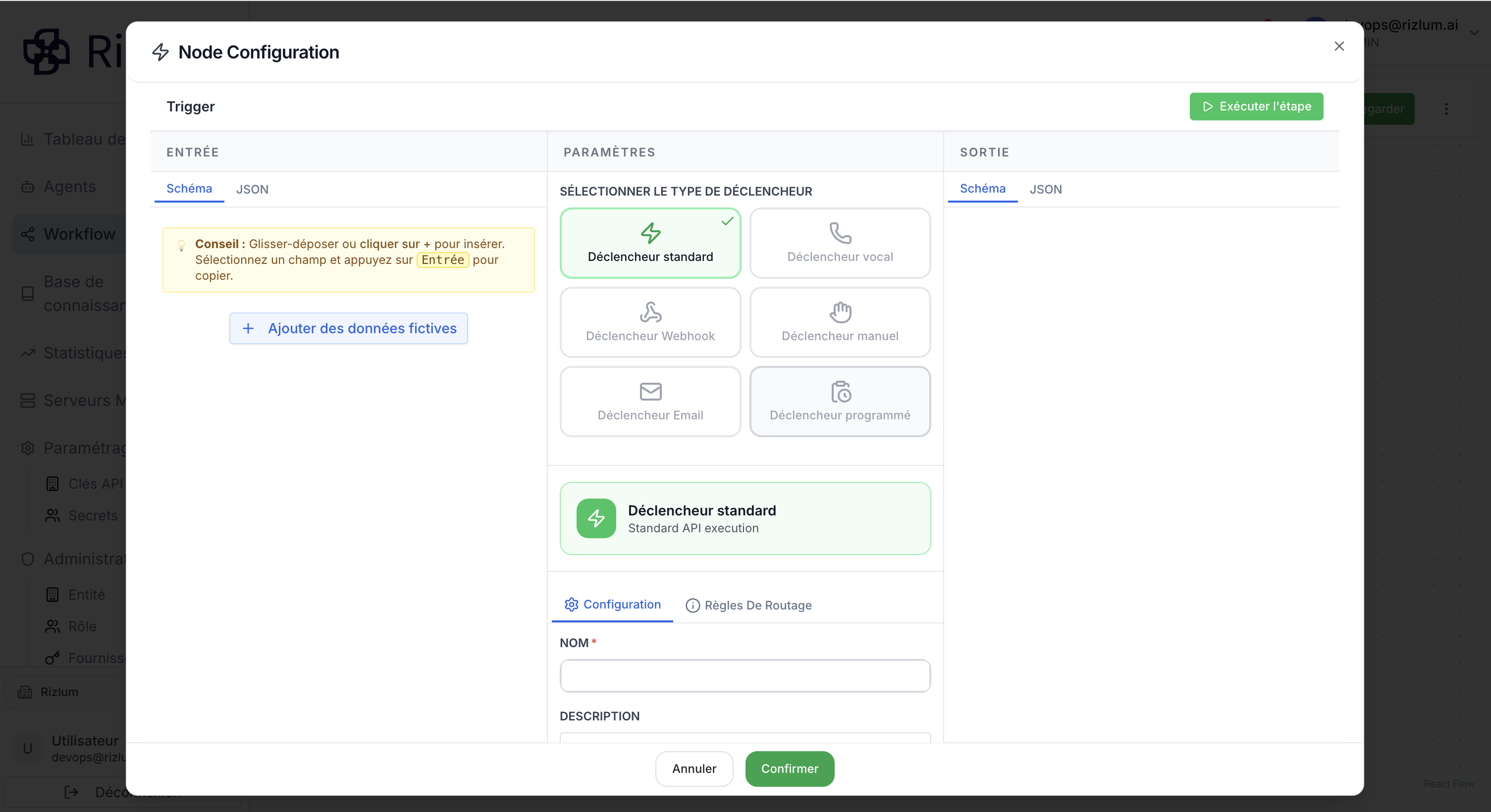Open Secrets in the sidebar
Viewport: 1491px width, 812px height.
tap(83, 515)
